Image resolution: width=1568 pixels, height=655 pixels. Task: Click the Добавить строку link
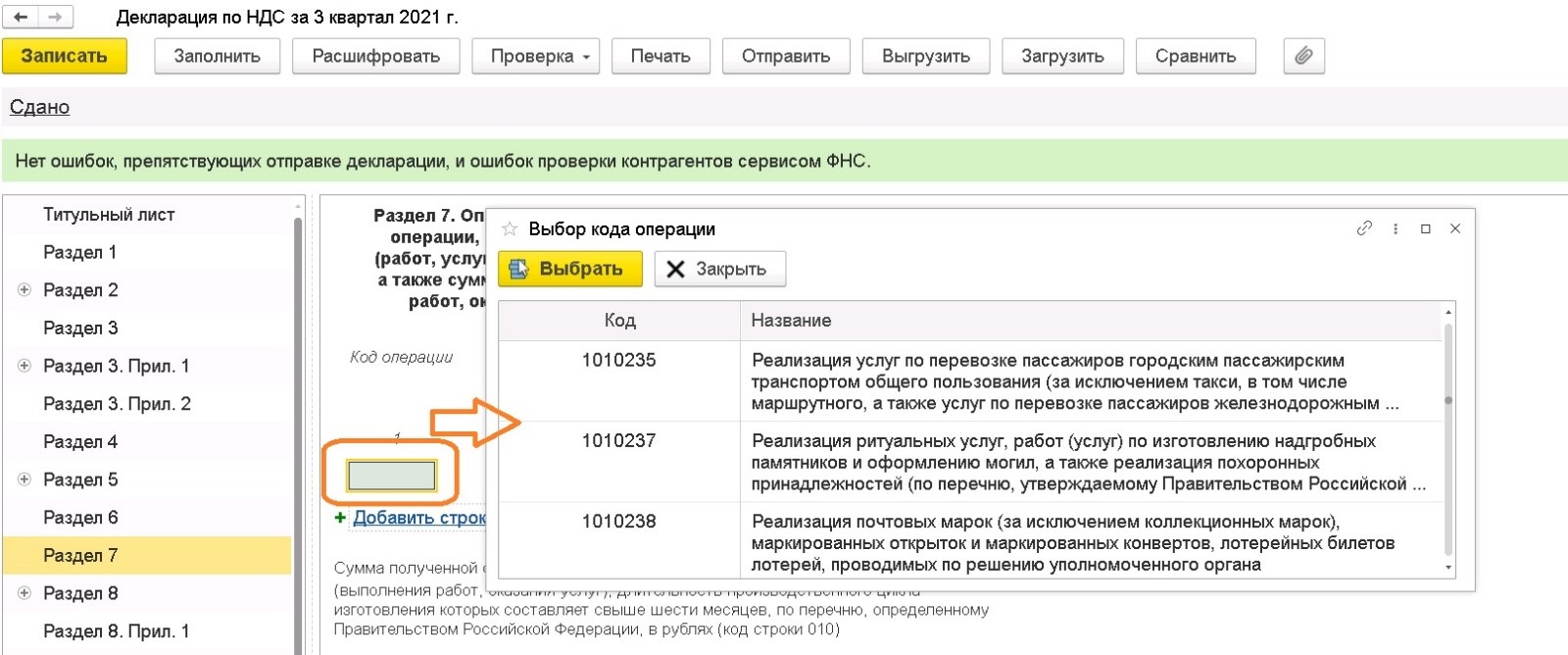coord(419,518)
